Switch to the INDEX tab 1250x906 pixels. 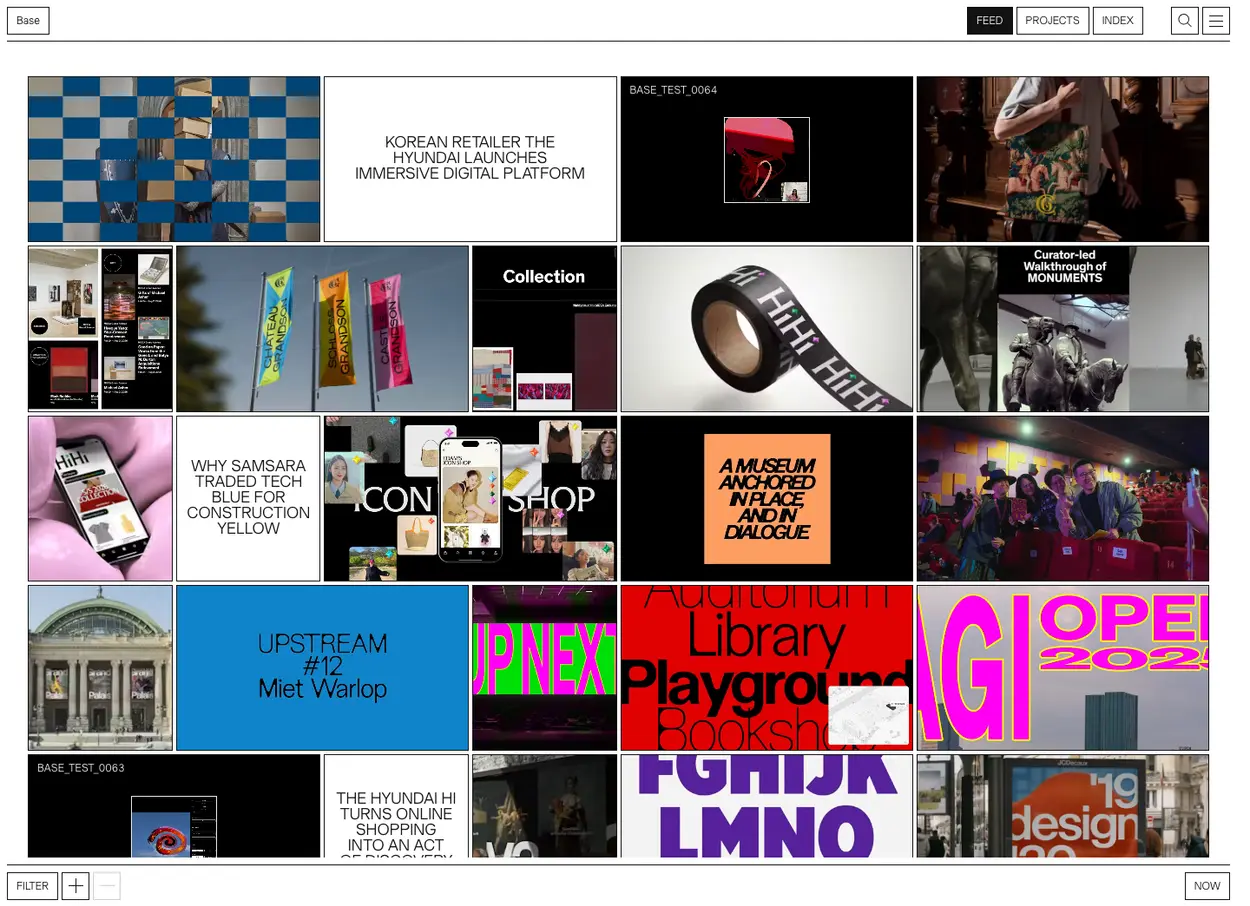1117,20
